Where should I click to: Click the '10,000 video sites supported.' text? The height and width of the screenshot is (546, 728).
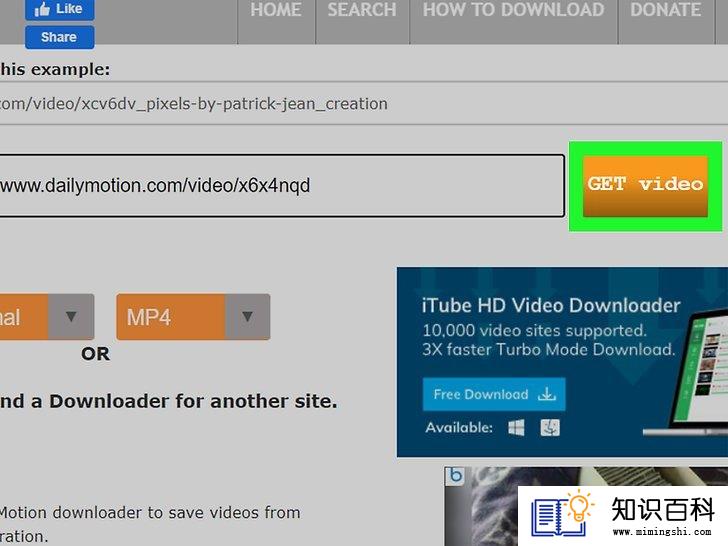point(534,331)
